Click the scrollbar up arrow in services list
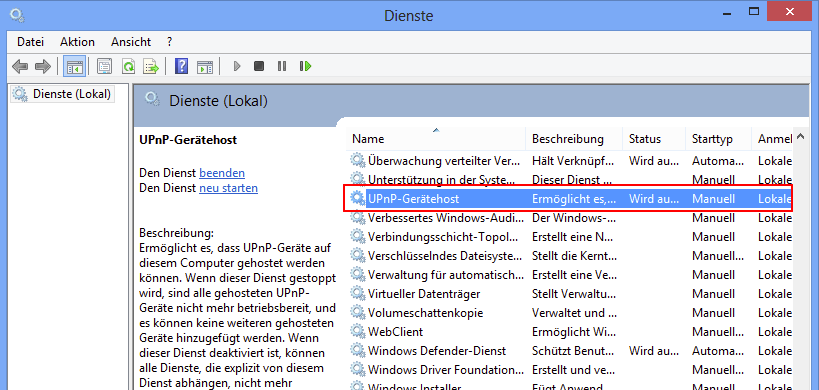 (801, 137)
